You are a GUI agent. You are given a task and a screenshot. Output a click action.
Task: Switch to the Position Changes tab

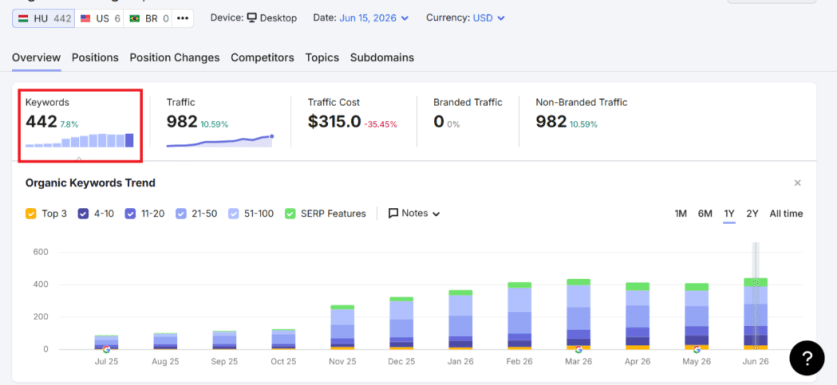click(175, 58)
